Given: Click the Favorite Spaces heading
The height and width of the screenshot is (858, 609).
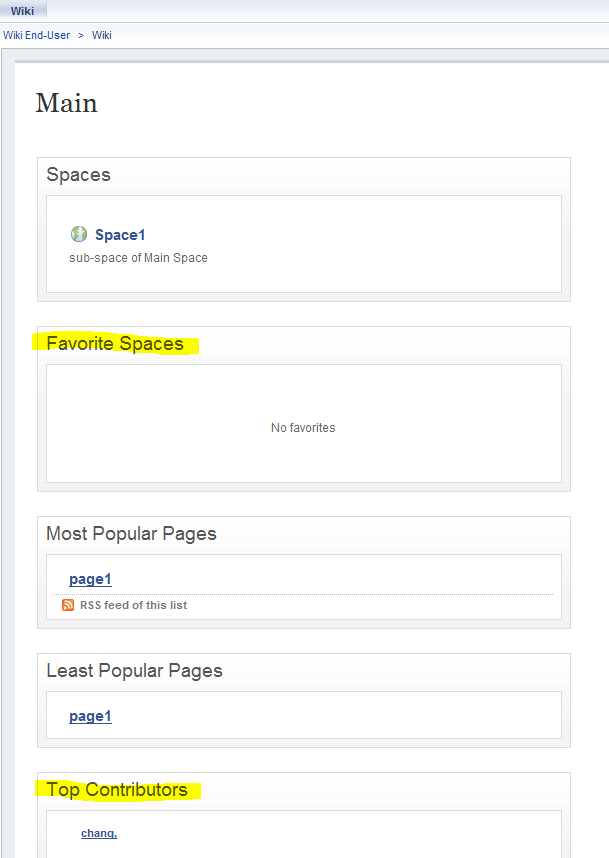Looking at the screenshot, I should [115, 344].
